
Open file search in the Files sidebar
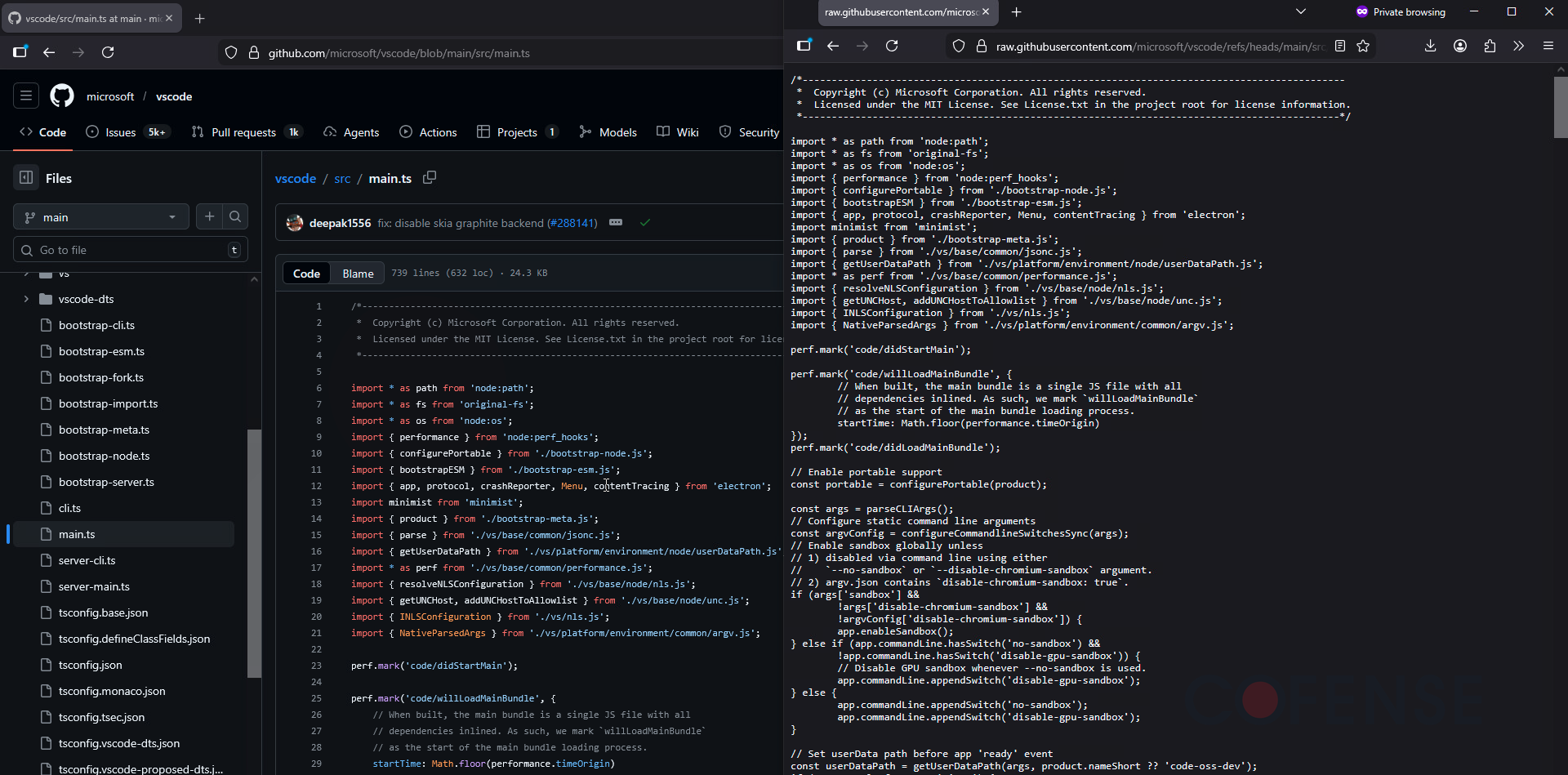[235, 216]
